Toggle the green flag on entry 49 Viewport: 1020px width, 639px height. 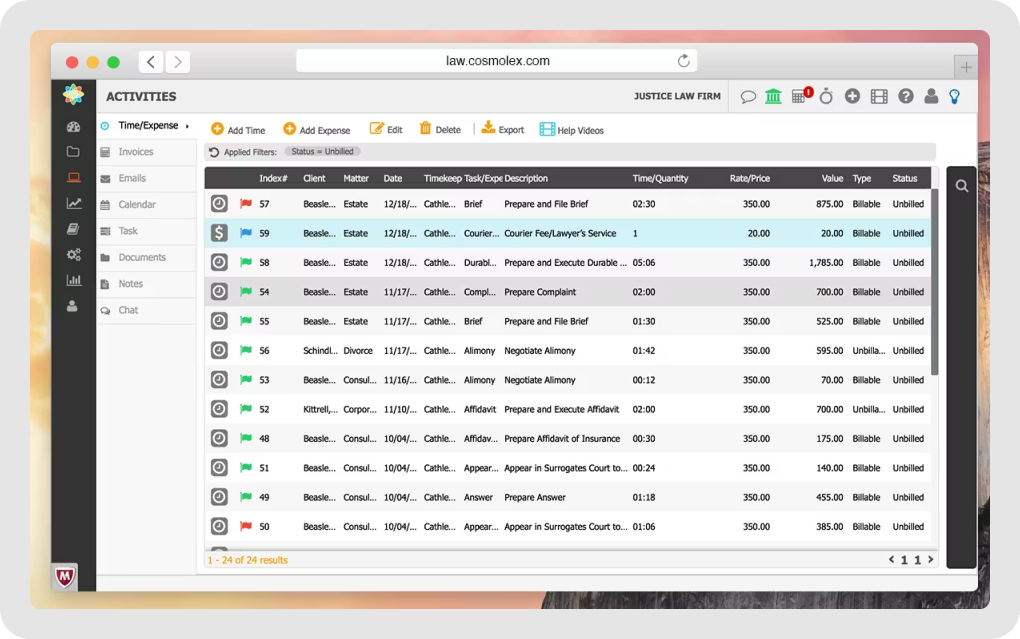click(245, 496)
